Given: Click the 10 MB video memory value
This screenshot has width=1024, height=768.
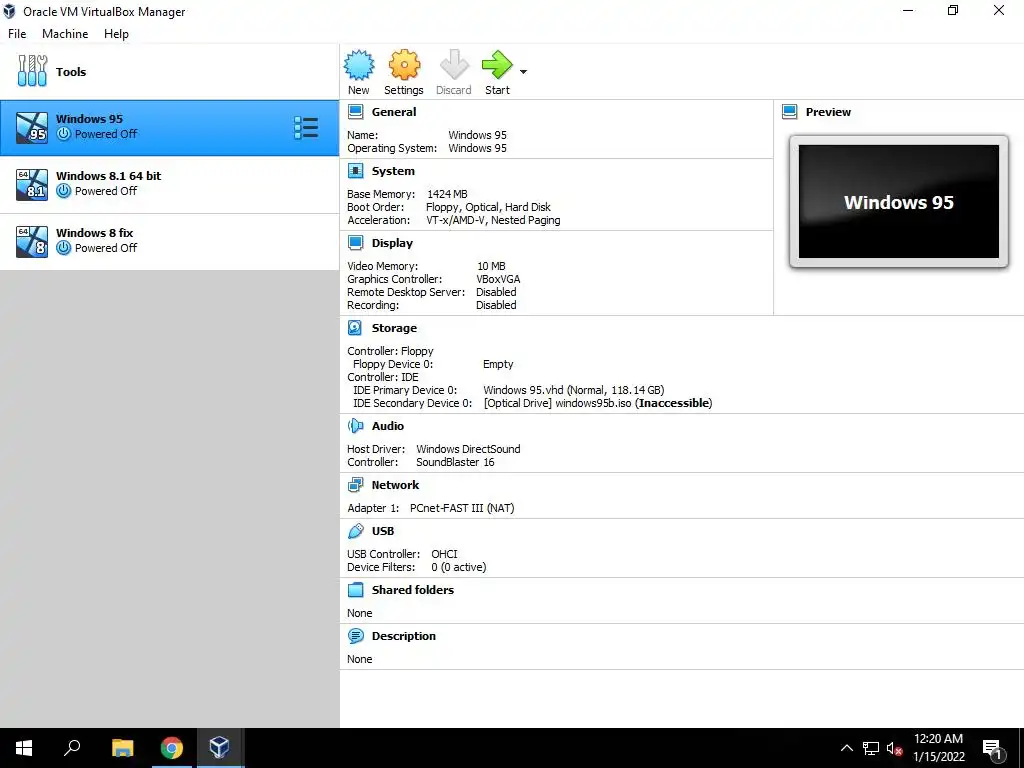Looking at the screenshot, I should 491,266.
